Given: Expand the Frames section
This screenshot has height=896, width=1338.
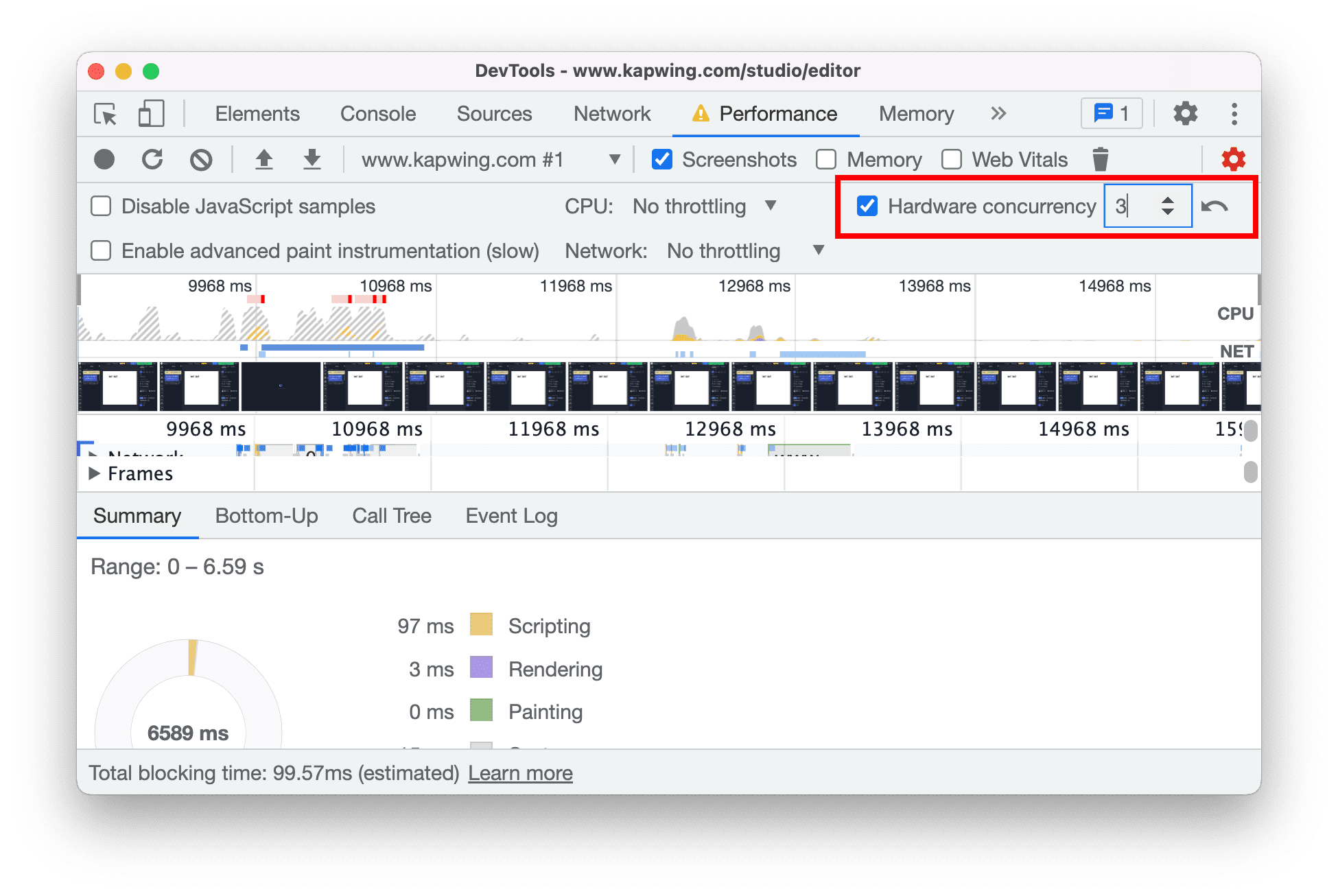Looking at the screenshot, I should [101, 475].
